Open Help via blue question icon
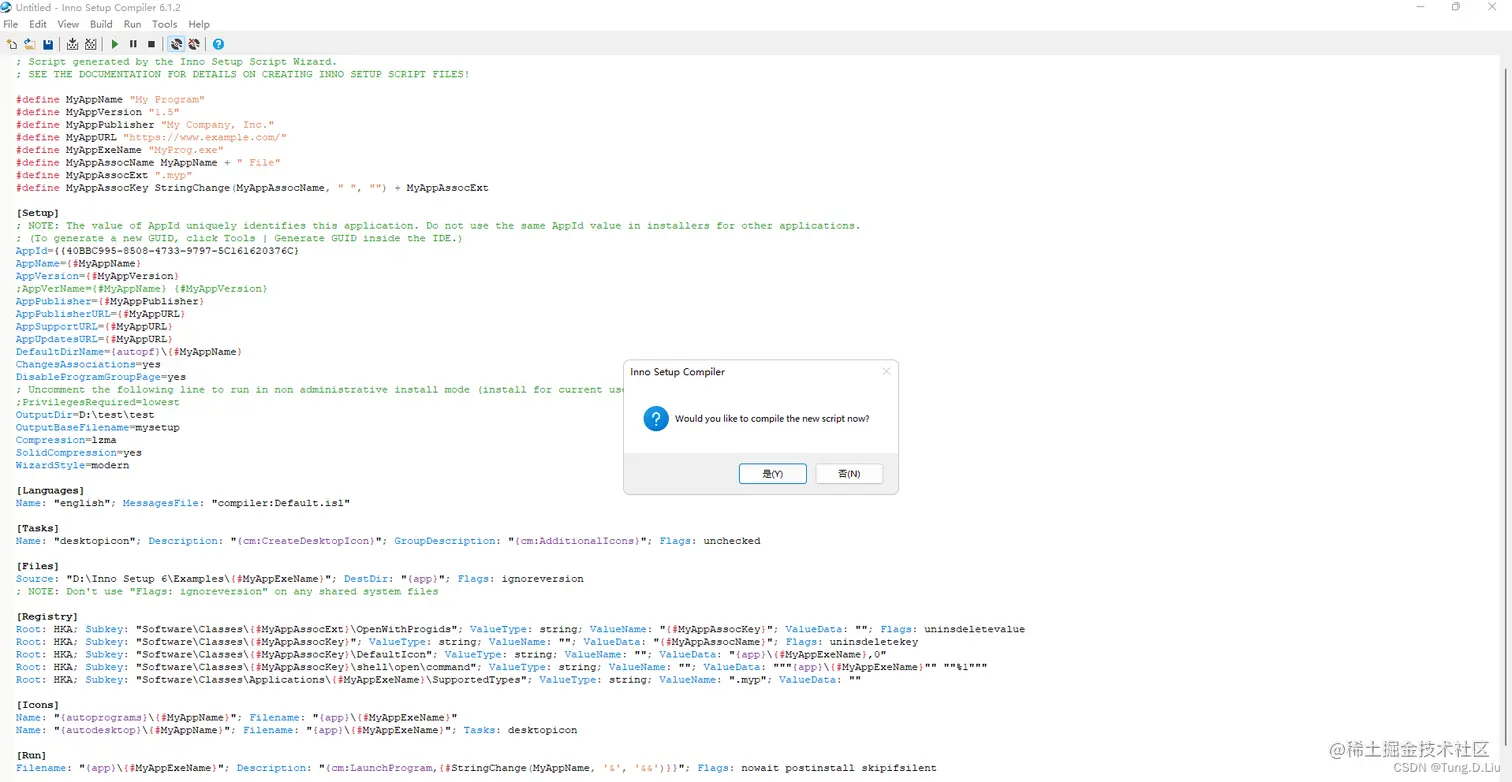The height and width of the screenshot is (782, 1512). click(x=218, y=44)
